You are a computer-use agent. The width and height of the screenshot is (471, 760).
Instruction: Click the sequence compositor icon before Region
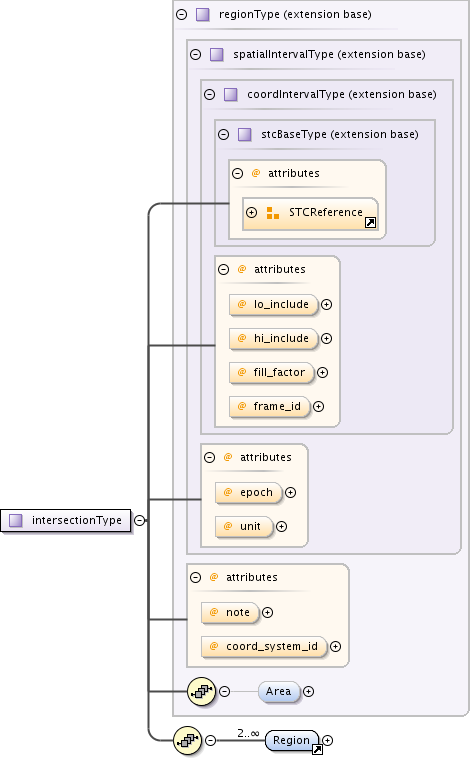[188, 741]
